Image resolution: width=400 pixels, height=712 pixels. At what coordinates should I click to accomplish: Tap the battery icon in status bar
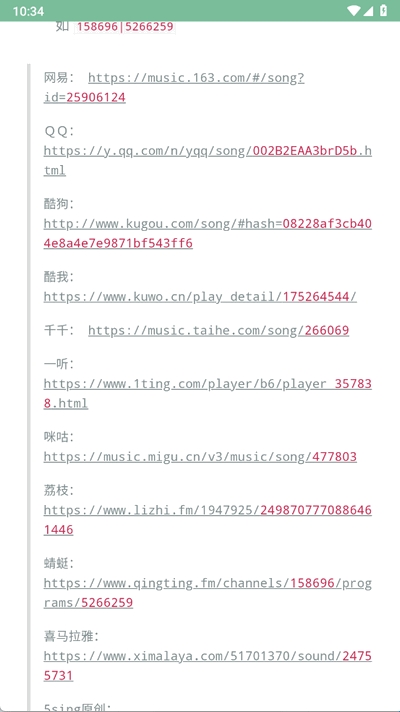384,10
